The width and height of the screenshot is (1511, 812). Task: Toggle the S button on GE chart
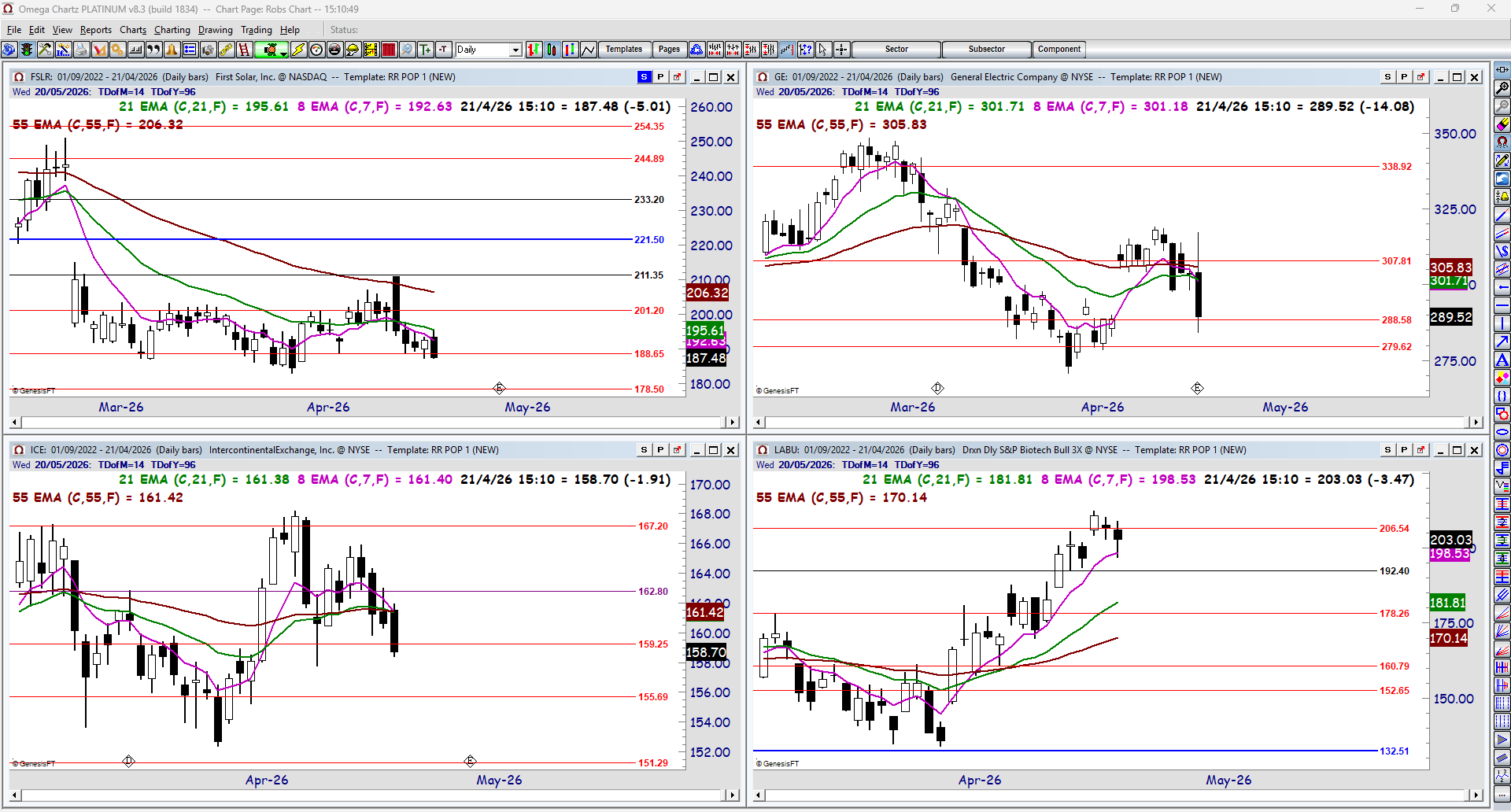click(1388, 77)
